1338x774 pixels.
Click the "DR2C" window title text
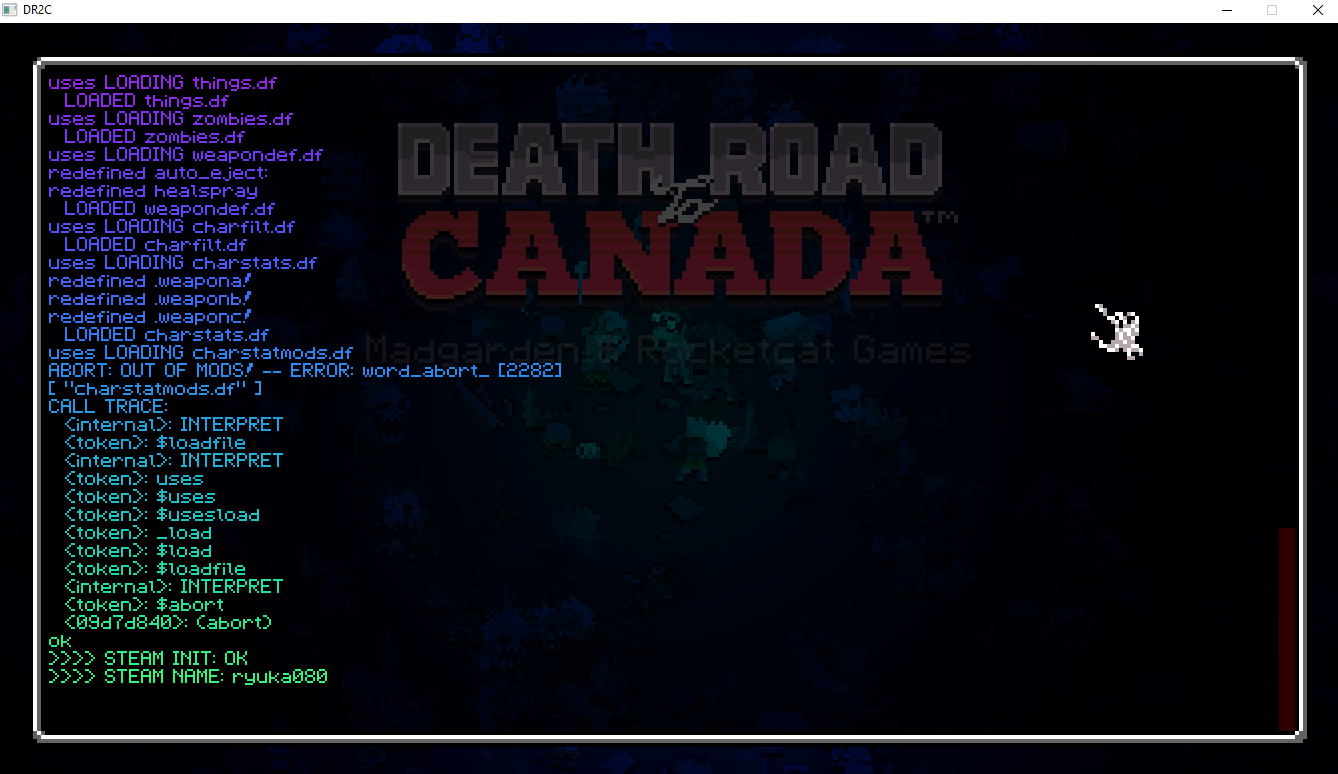[x=38, y=10]
